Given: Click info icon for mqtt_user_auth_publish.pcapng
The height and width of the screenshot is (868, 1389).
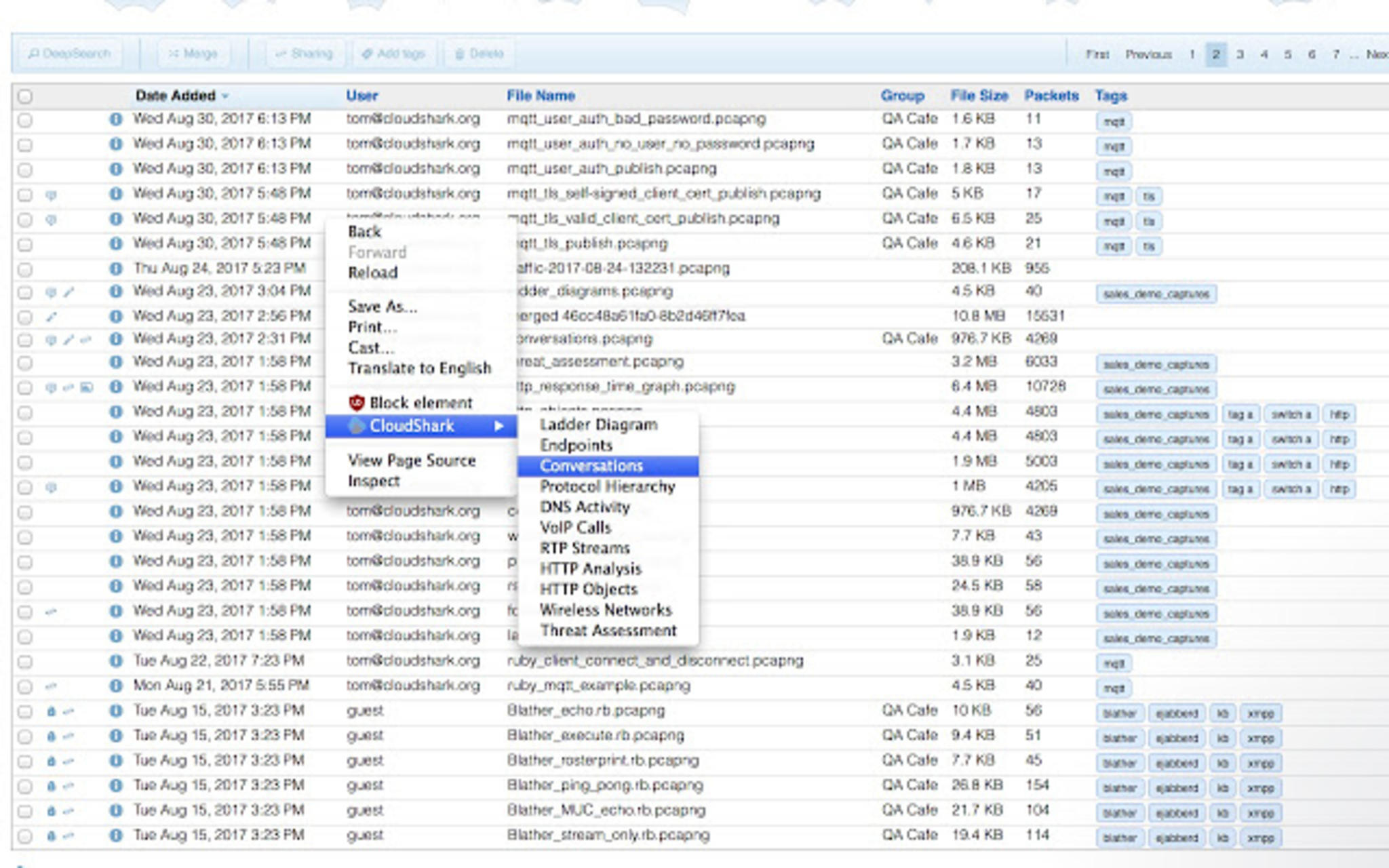Looking at the screenshot, I should click(116, 169).
